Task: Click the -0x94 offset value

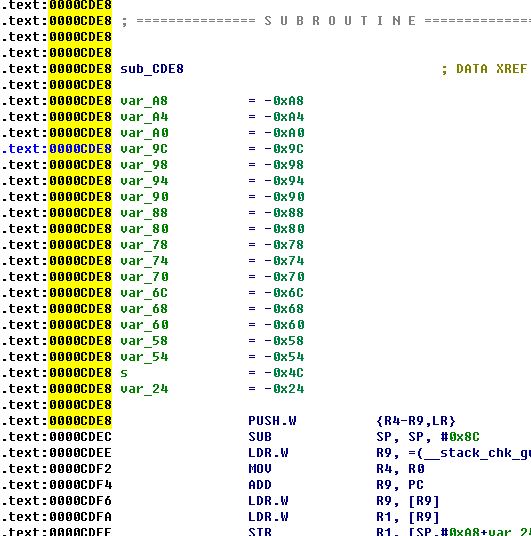Action: [284, 181]
